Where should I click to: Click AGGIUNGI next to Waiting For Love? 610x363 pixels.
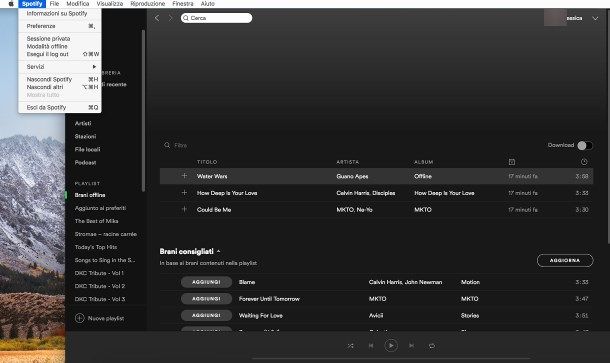pyautogui.click(x=206, y=315)
